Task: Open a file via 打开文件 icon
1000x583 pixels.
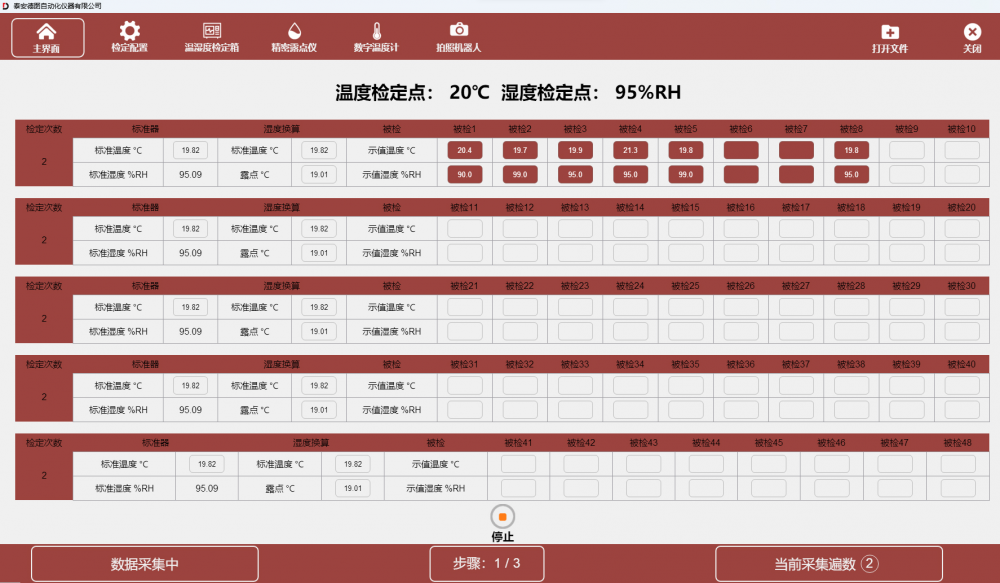Action: pyautogui.click(x=889, y=36)
